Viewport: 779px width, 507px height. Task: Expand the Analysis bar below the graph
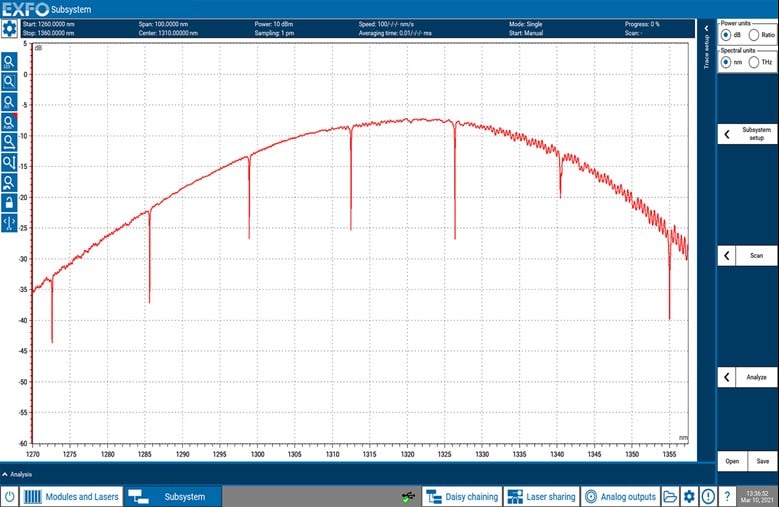click(18, 474)
